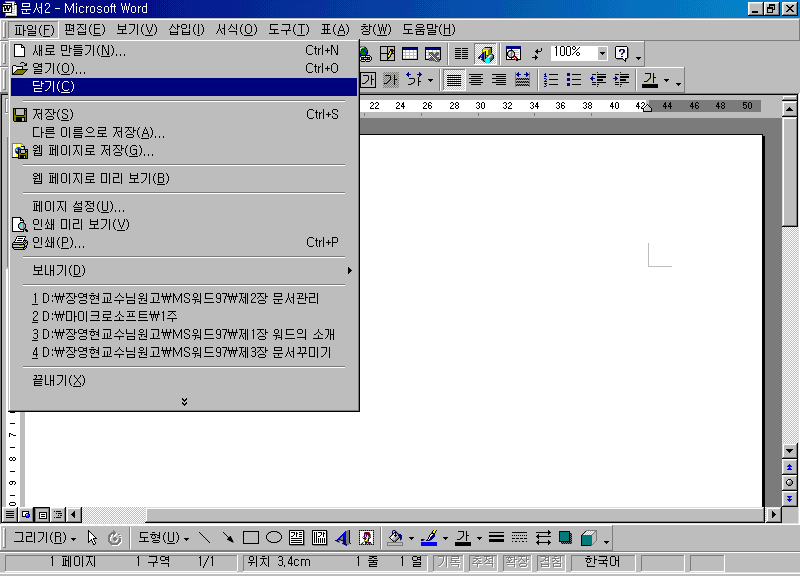The height and width of the screenshot is (576, 800).
Task: Click the horizontal Text Box icon
Action: [x=296, y=538]
